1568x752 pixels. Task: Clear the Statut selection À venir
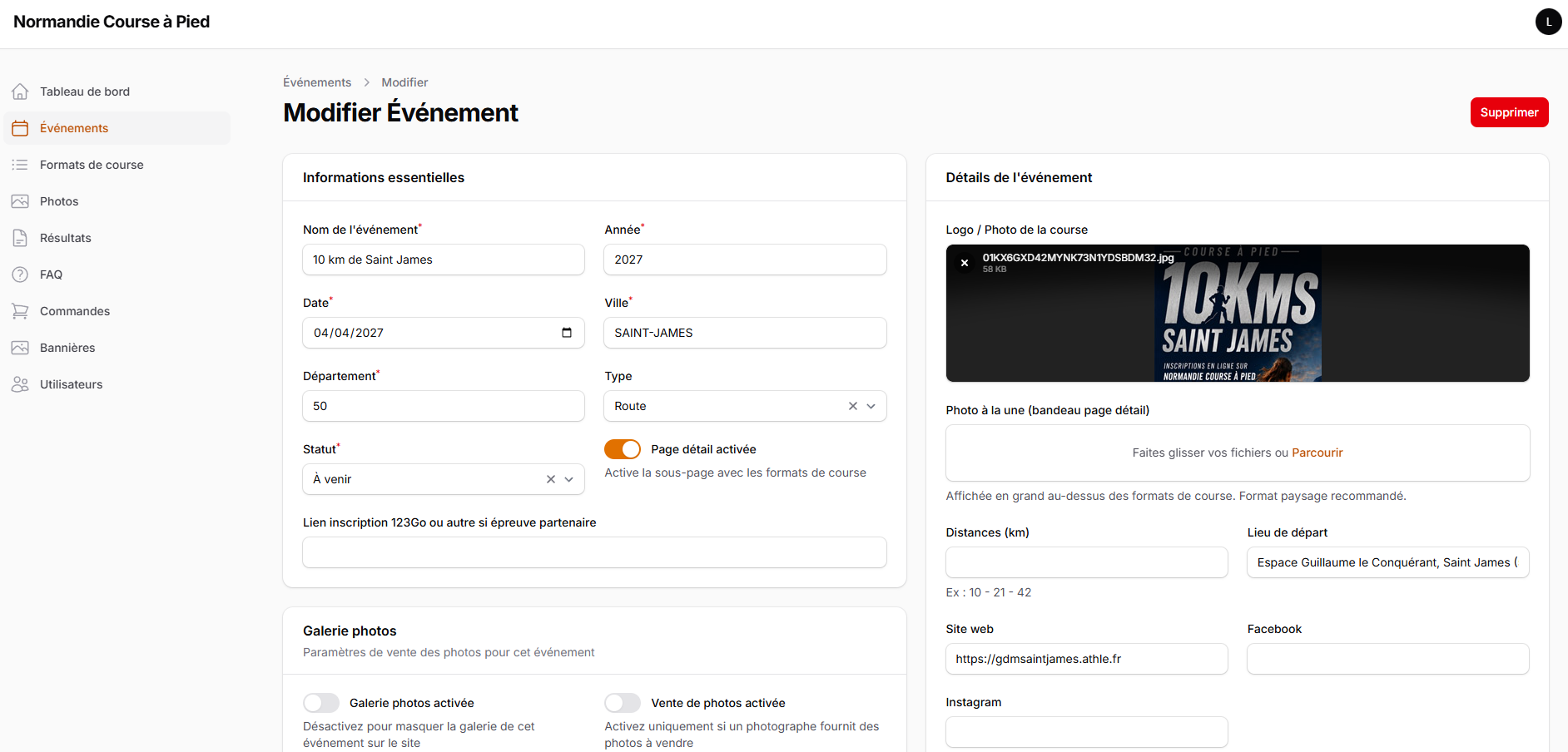click(551, 479)
